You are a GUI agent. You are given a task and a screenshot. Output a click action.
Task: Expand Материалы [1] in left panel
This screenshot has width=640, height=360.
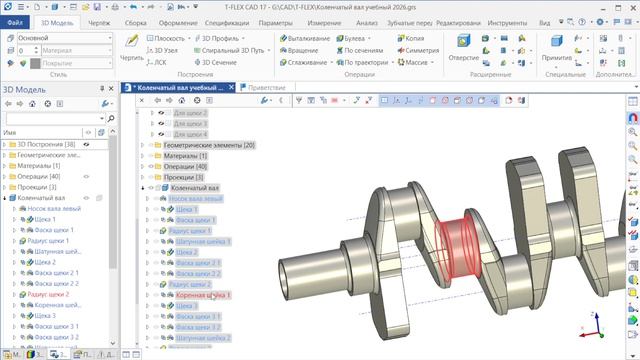[x=5, y=166]
